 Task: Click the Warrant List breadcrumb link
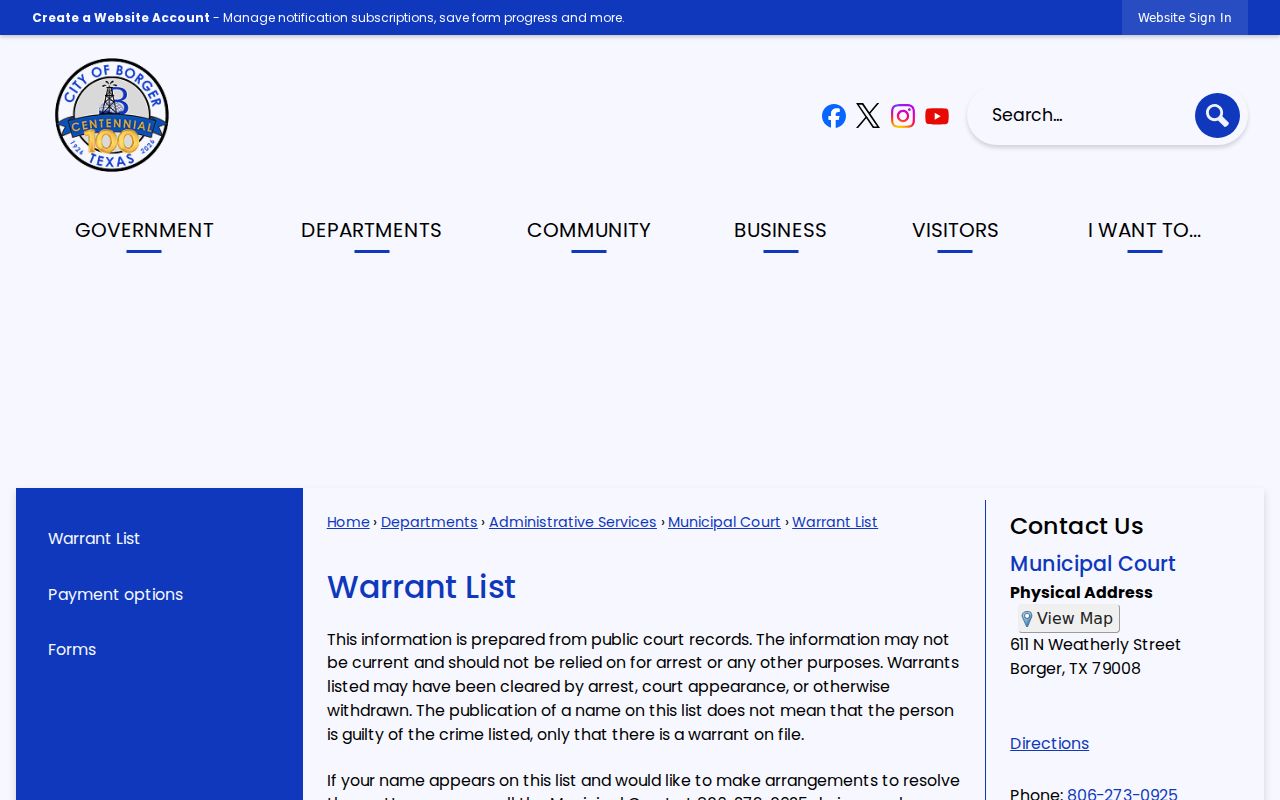coord(835,522)
